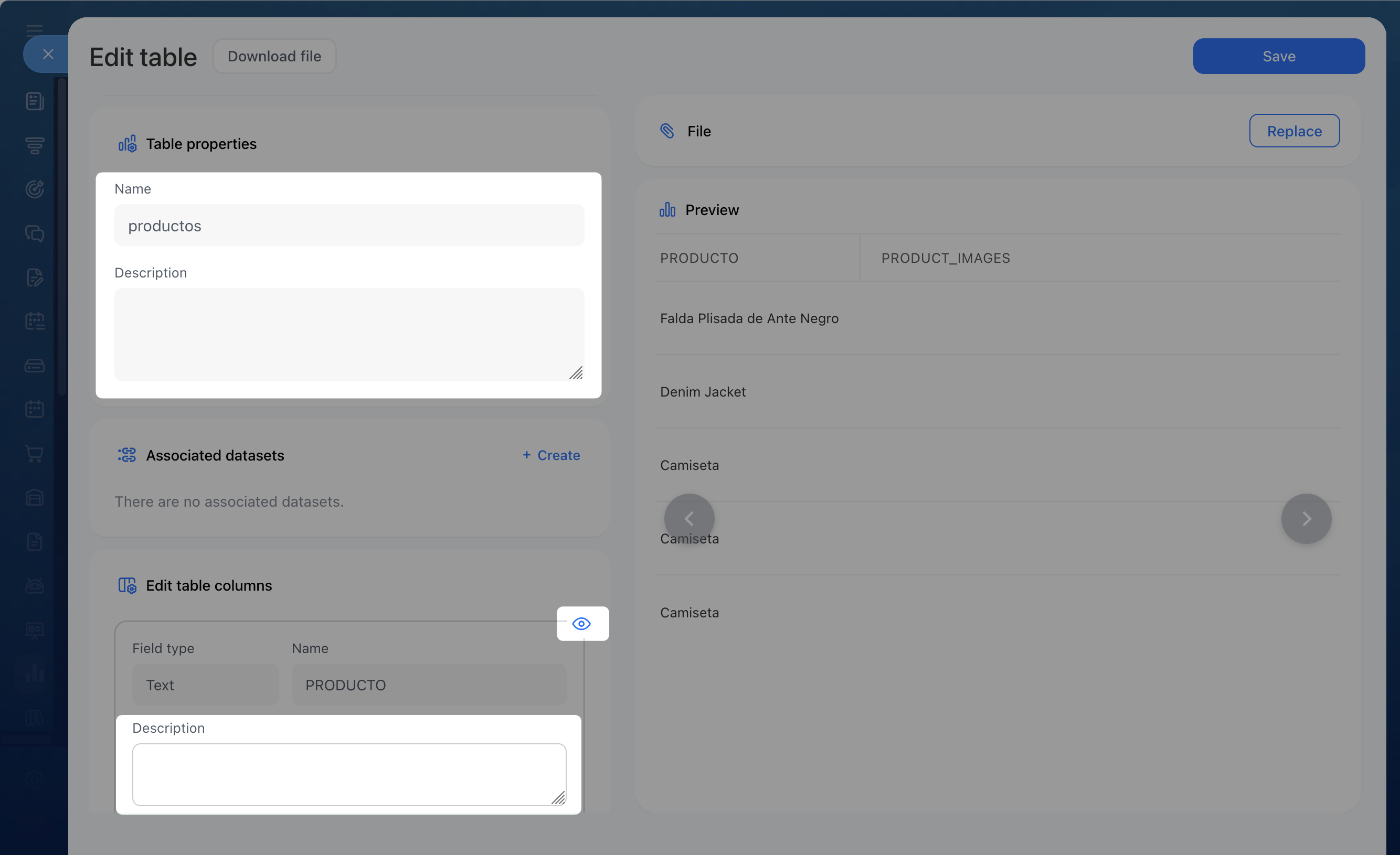
Task: Open the plain document icon in sidebar
Action: [35, 542]
